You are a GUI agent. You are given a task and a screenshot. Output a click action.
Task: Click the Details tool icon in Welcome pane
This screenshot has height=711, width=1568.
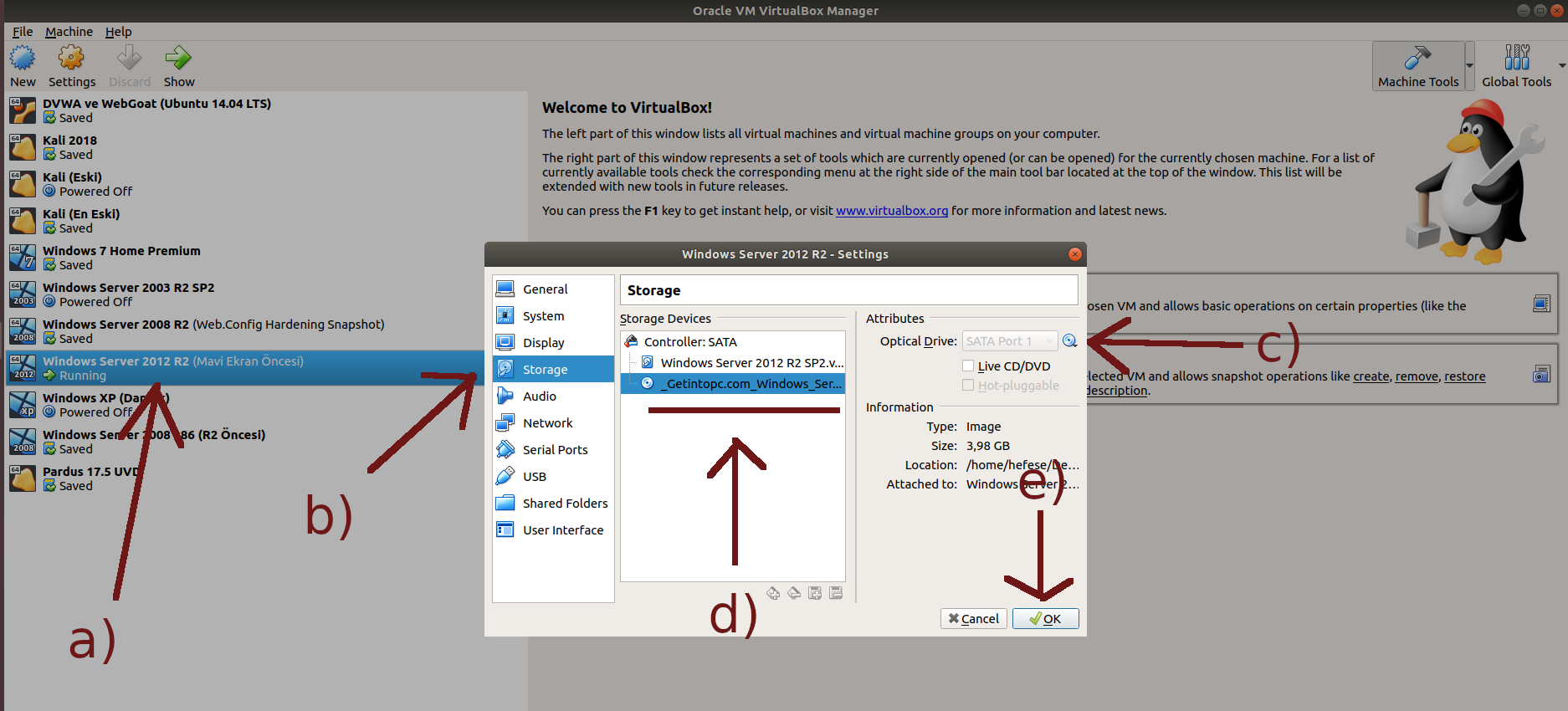pyautogui.click(x=1541, y=304)
